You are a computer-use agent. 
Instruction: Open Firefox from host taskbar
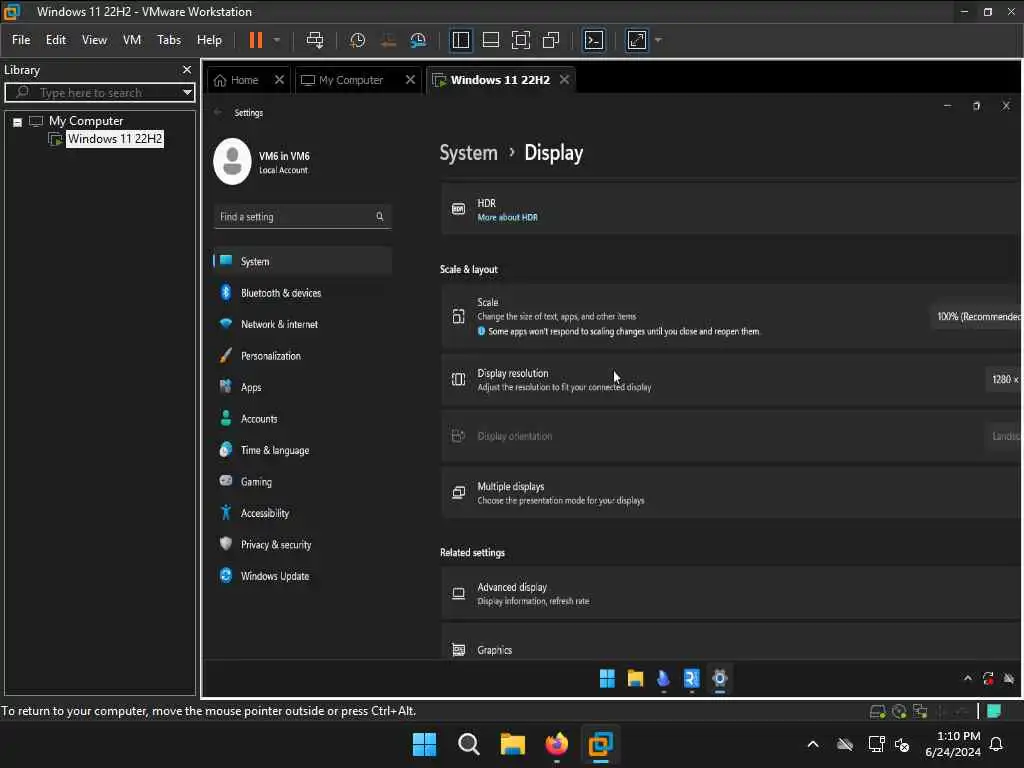coord(556,744)
